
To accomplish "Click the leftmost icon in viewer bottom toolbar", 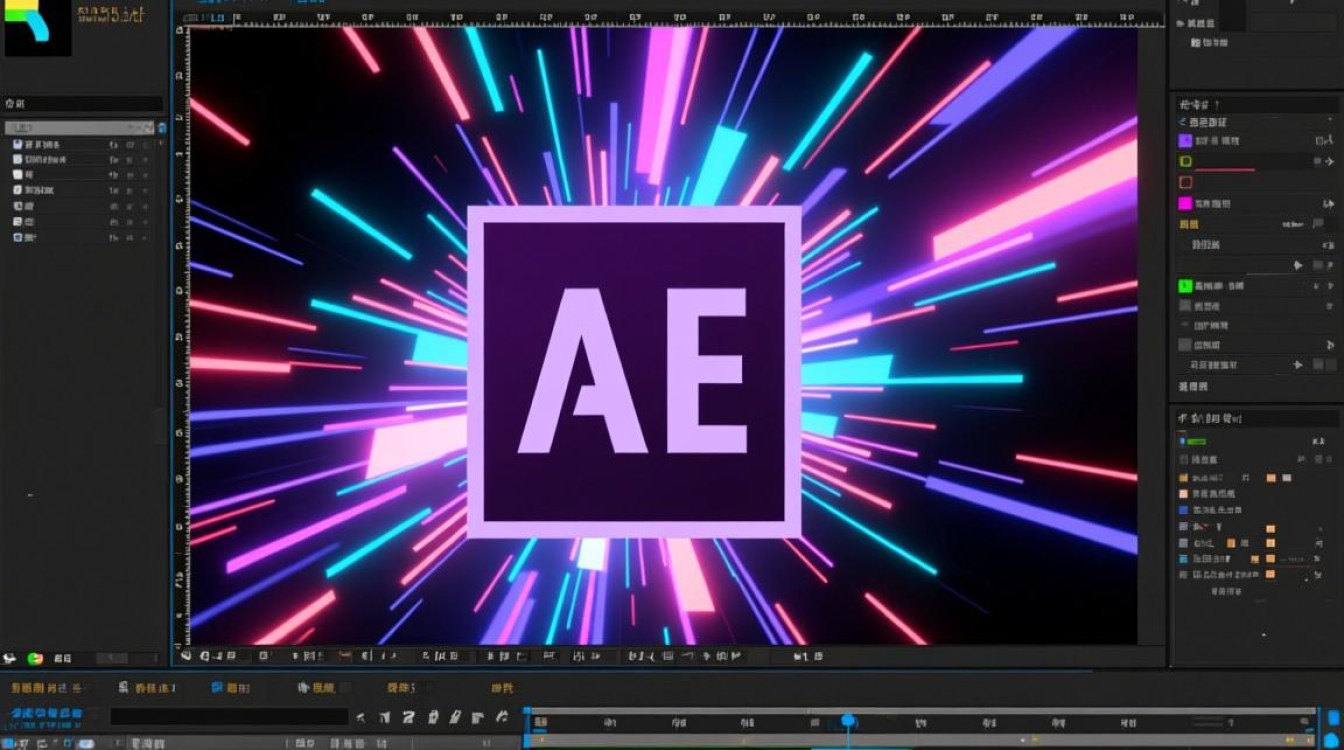I will tap(185, 657).
